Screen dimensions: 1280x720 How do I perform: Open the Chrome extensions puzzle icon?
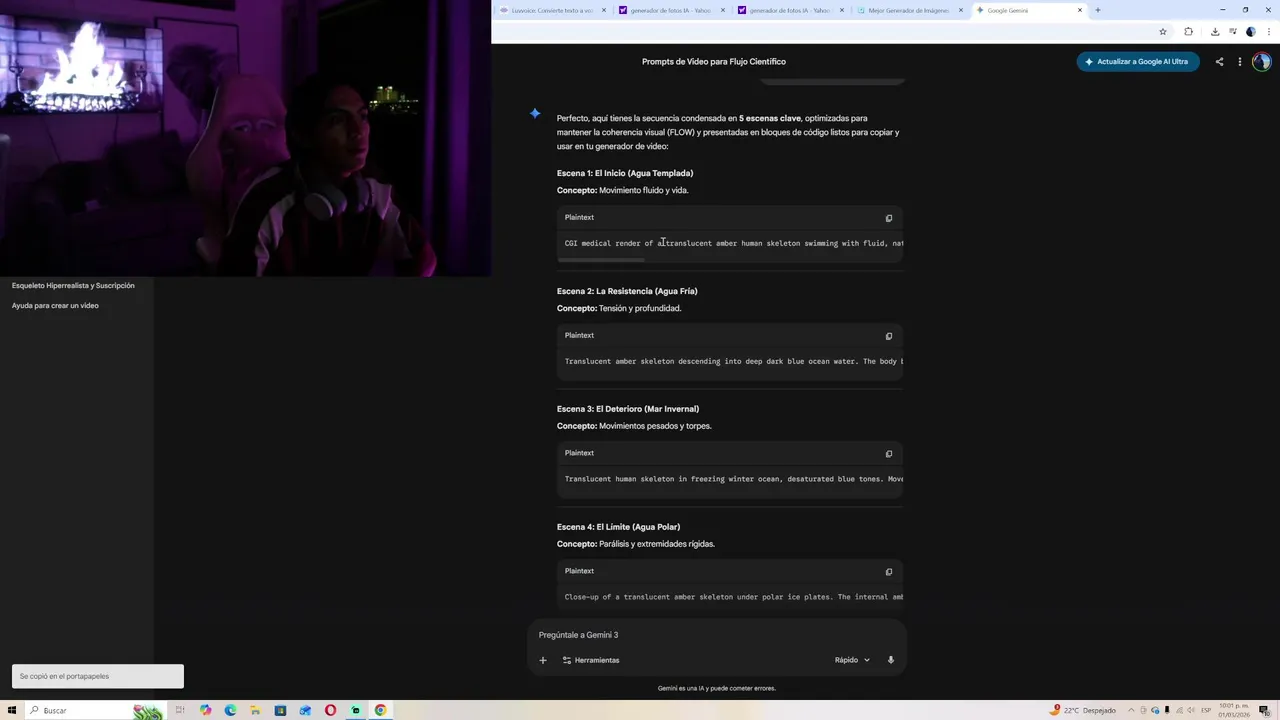(1188, 31)
